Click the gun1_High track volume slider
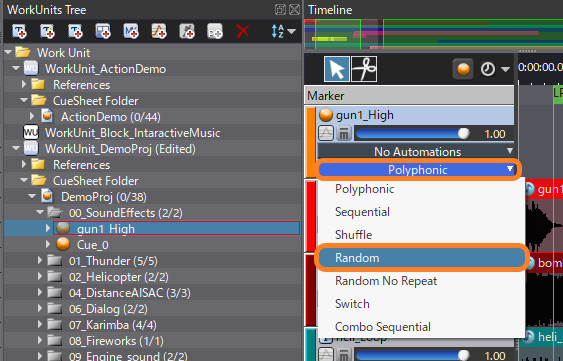563x361 pixels. pos(413,134)
